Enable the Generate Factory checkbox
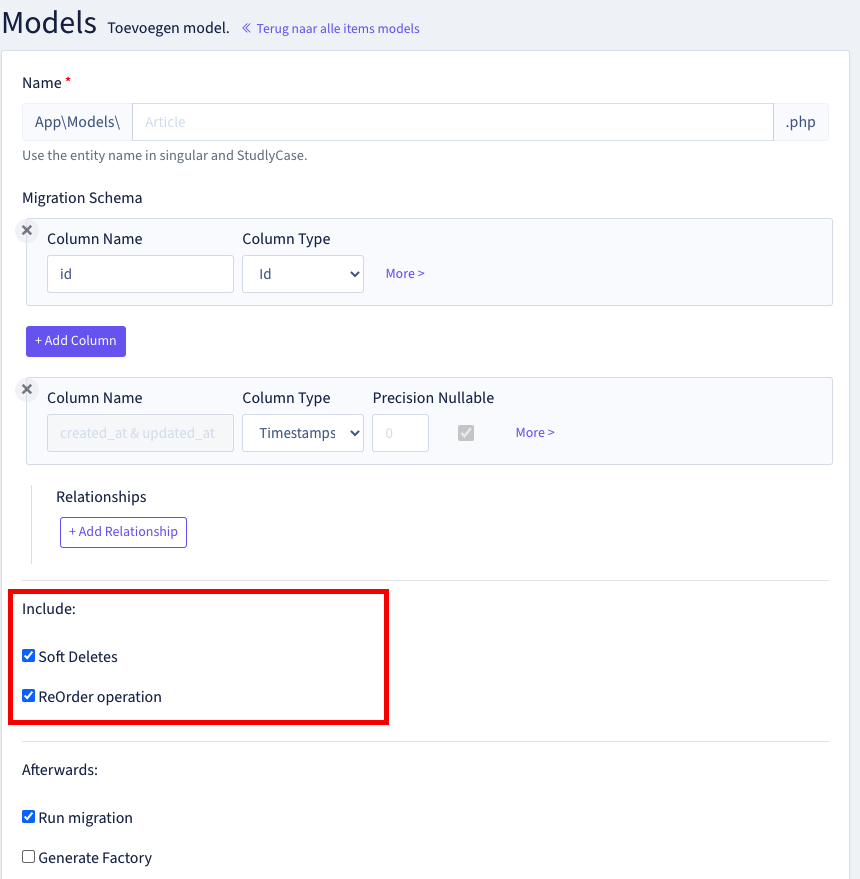860x879 pixels. 29,857
